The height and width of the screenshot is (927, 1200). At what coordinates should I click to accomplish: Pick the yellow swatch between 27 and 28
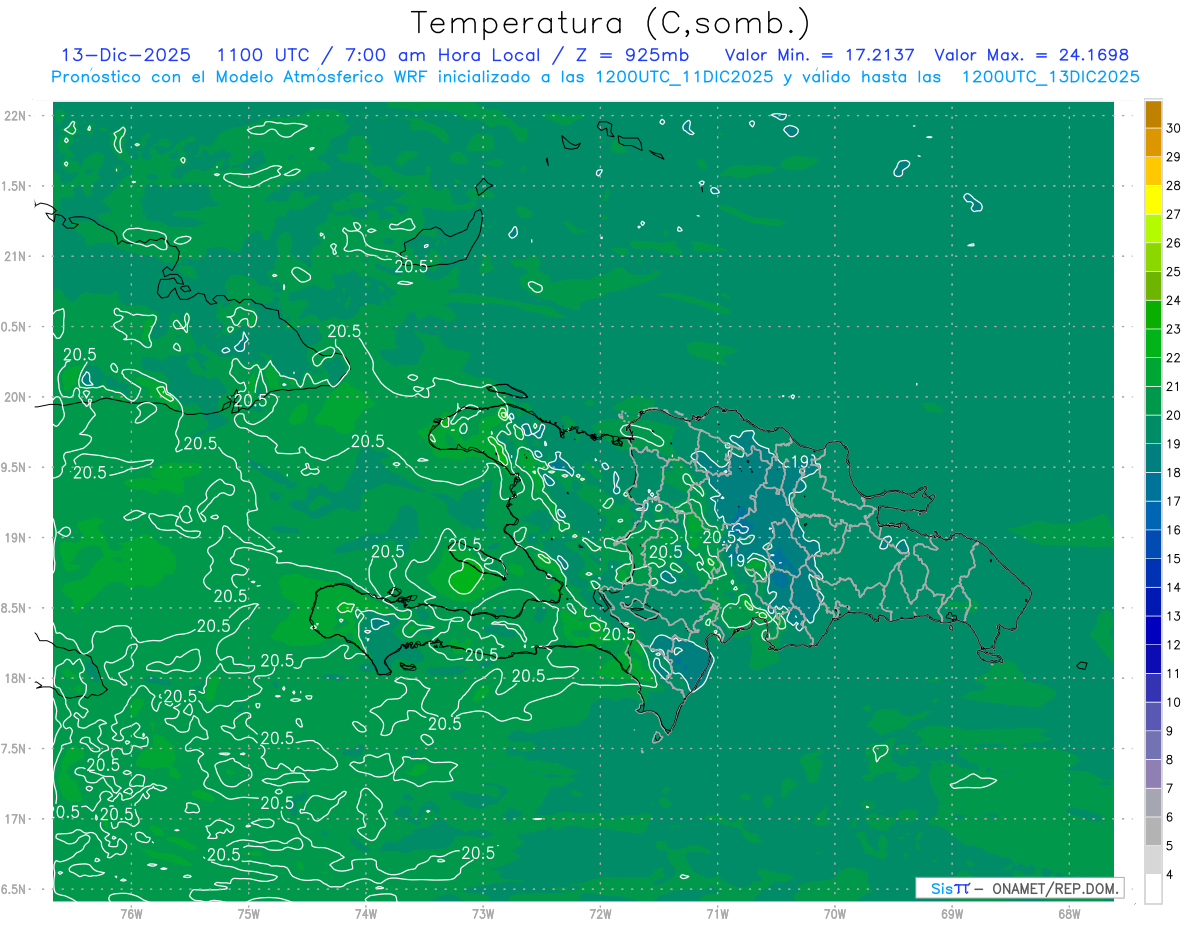[1153, 200]
